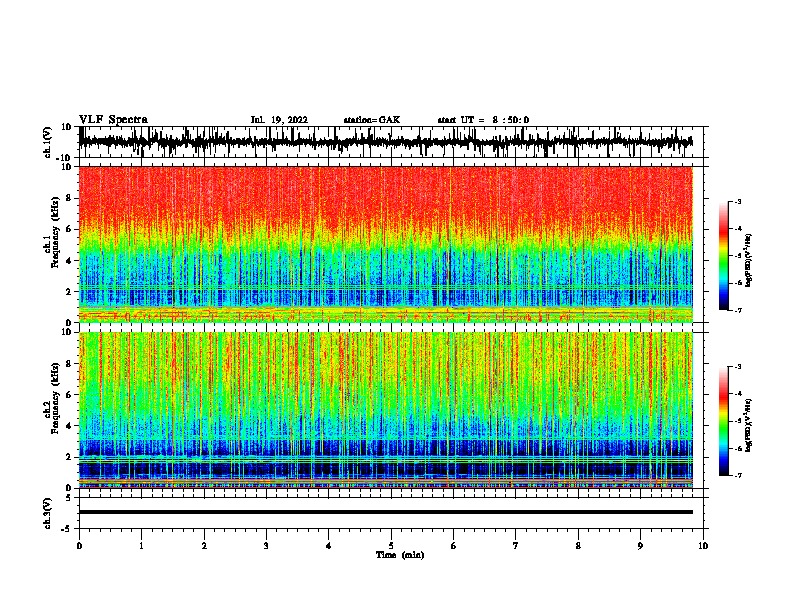The image size is (792, 612).
Task: Click inside the ch.1 spectrogram panel
Action: point(385,244)
